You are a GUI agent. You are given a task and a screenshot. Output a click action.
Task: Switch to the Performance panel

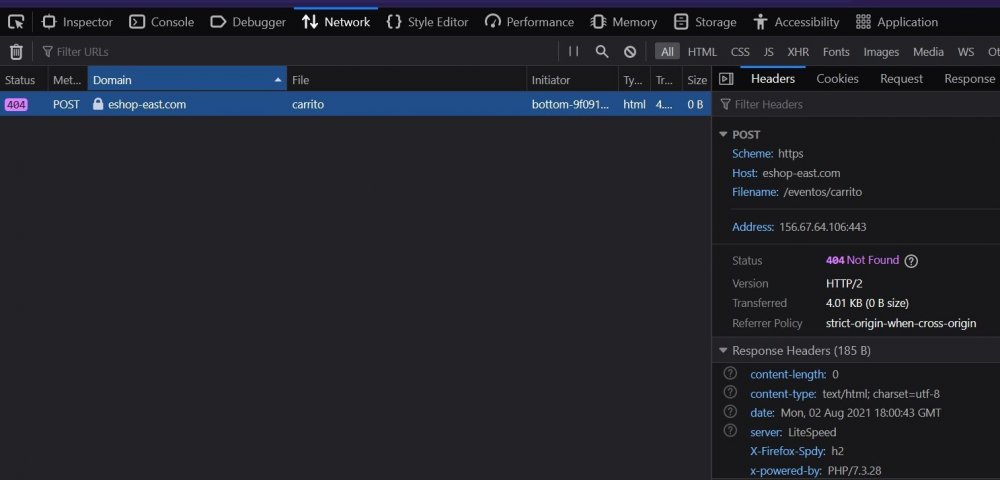529,22
